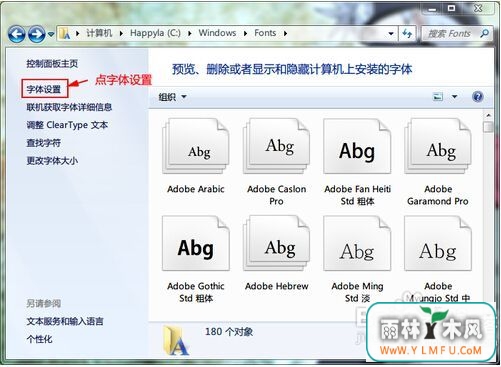The width and height of the screenshot is (501, 367).
Task: Refresh the Fonts folder view
Action: 407,33
